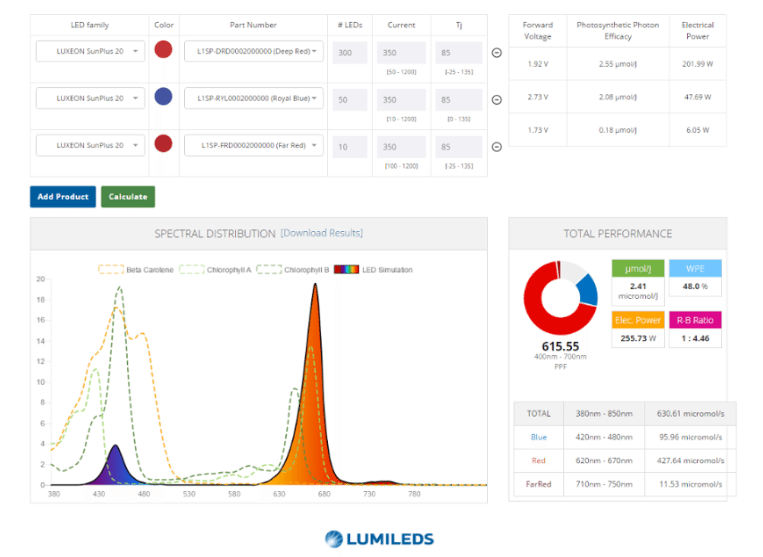Edit Current field in Deep Red row
The width and height of the screenshot is (763, 557).
401,53
